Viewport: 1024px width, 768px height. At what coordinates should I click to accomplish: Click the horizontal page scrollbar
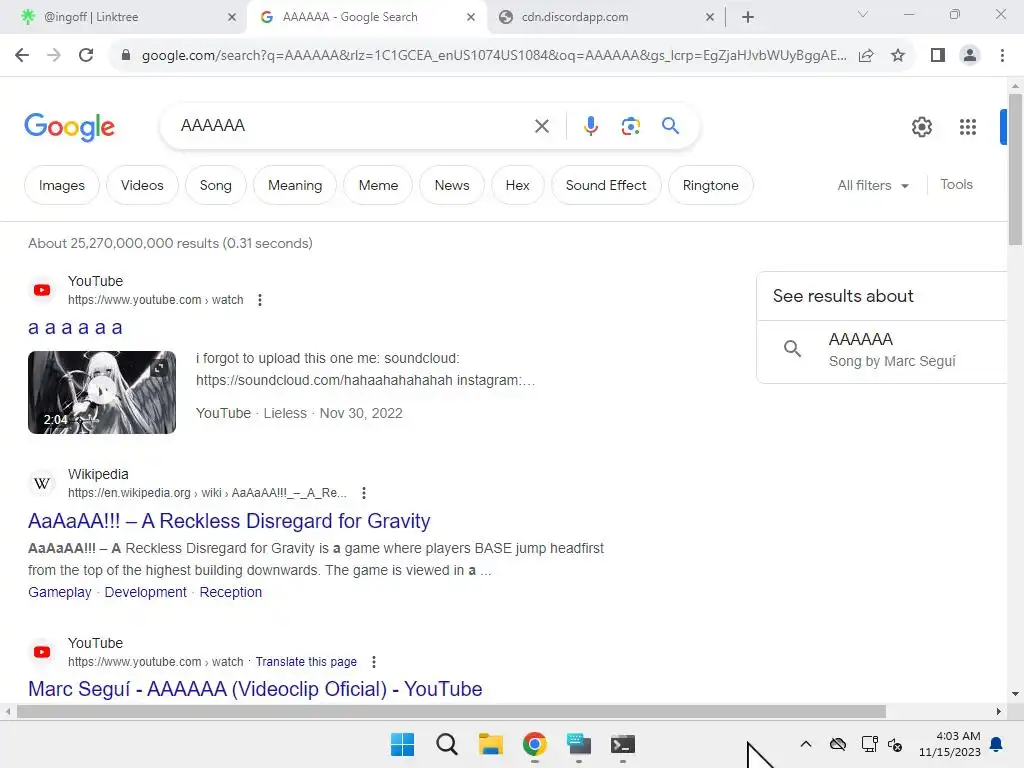[x=451, y=711]
